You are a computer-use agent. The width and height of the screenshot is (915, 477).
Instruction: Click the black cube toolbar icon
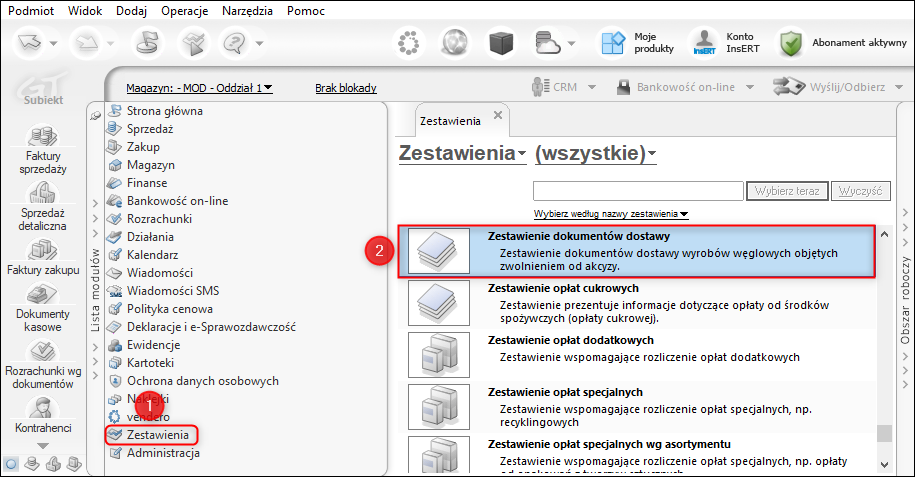[x=501, y=43]
